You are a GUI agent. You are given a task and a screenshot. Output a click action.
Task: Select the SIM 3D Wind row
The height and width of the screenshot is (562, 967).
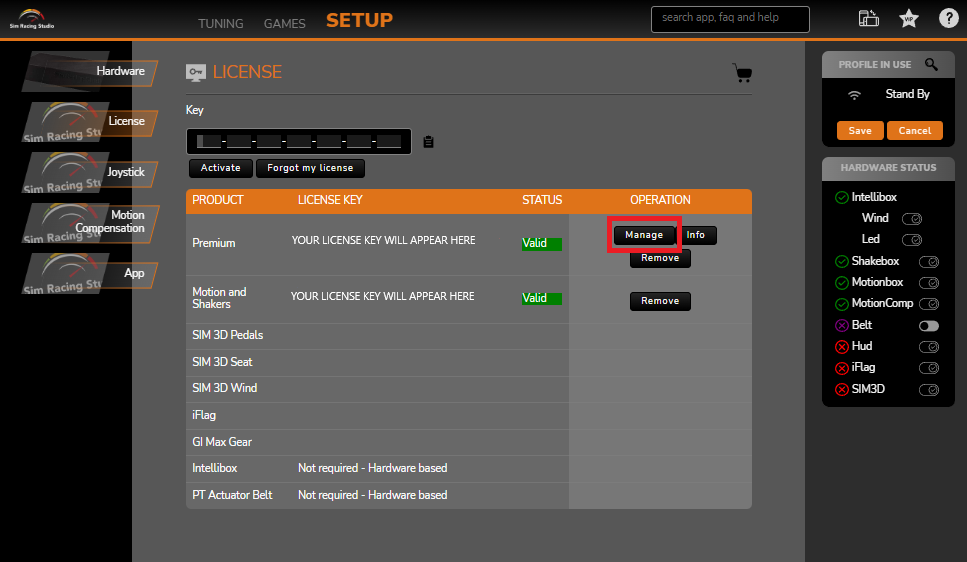coord(469,389)
